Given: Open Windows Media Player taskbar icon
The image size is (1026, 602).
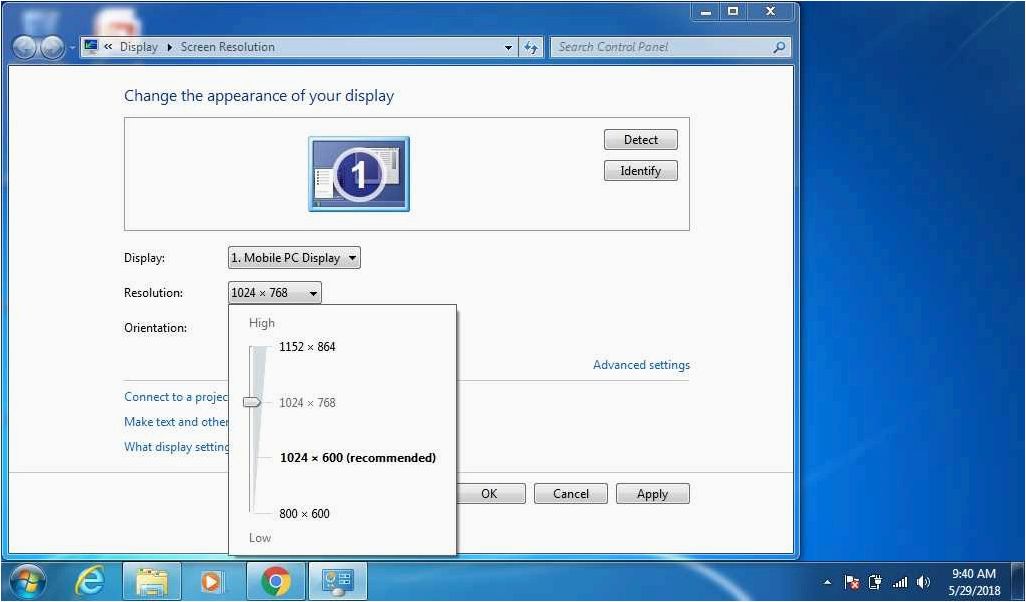Looking at the screenshot, I should 211,581.
